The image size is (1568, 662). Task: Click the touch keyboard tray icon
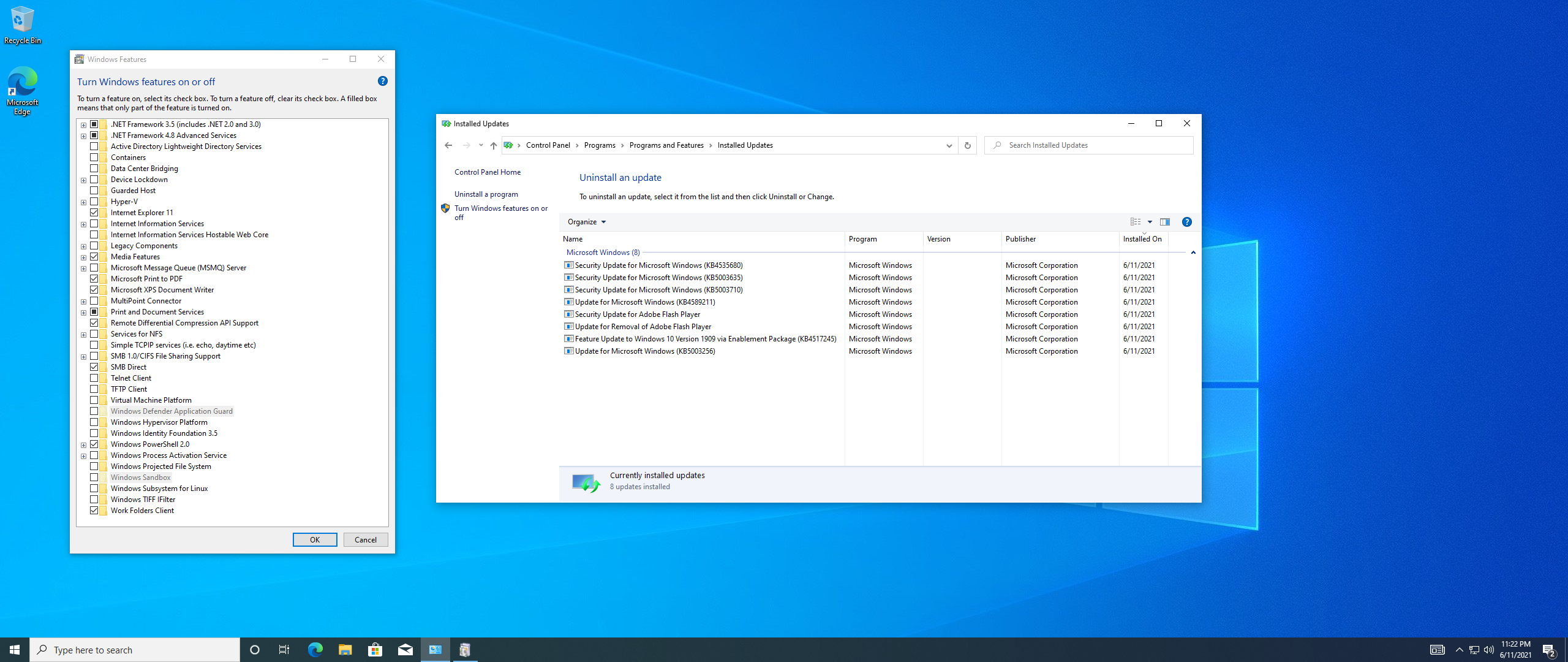tap(1438, 650)
